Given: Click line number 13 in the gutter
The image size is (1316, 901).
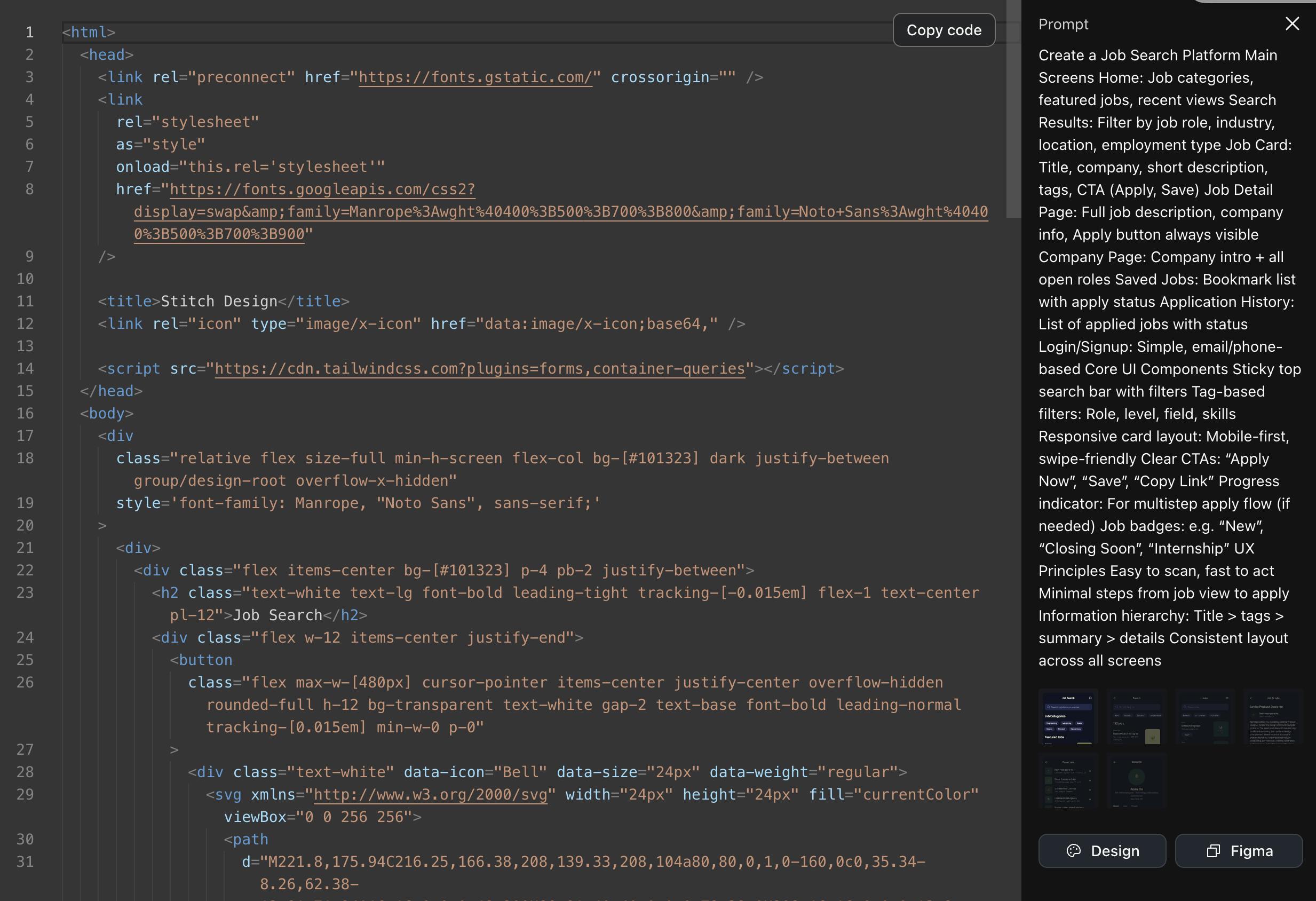Looking at the screenshot, I should point(25,346).
